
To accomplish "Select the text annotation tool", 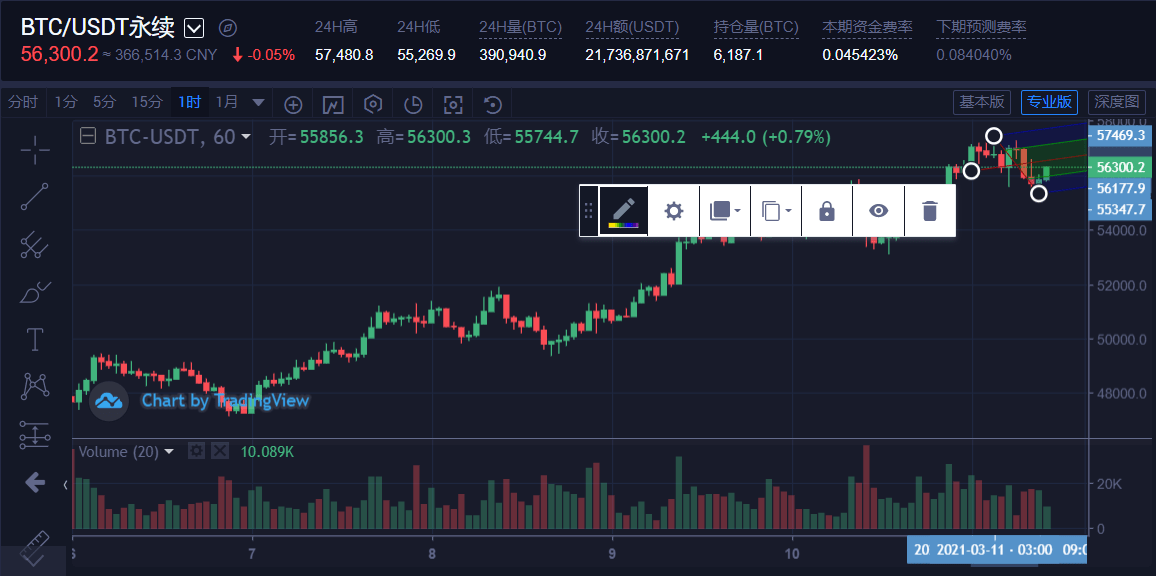I will [35, 339].
